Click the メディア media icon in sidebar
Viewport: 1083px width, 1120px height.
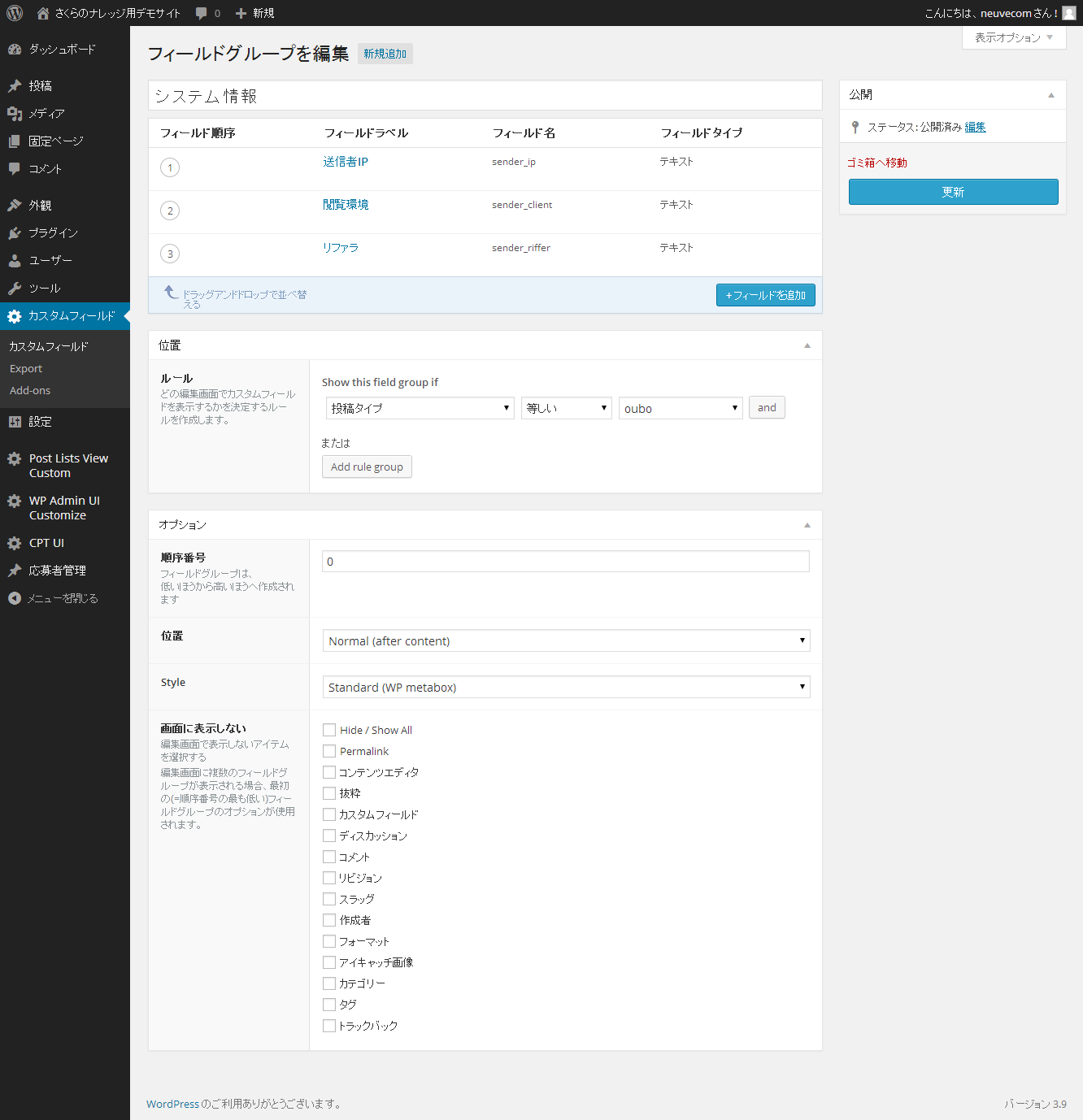(x=15, y=114)
